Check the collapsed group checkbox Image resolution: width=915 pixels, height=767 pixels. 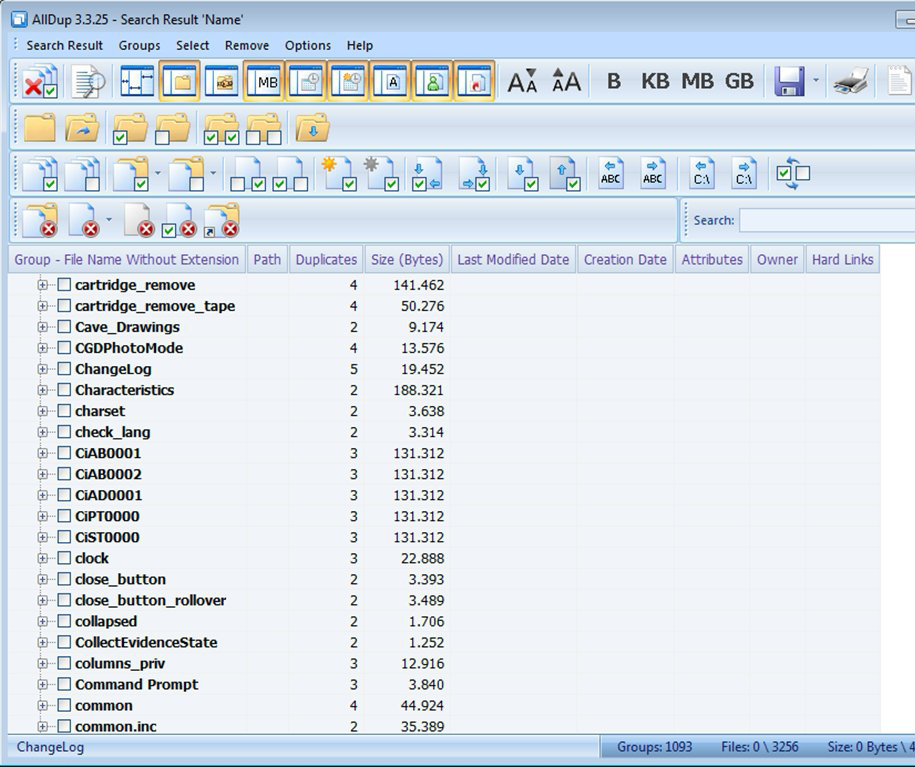(x=64, y=621)
